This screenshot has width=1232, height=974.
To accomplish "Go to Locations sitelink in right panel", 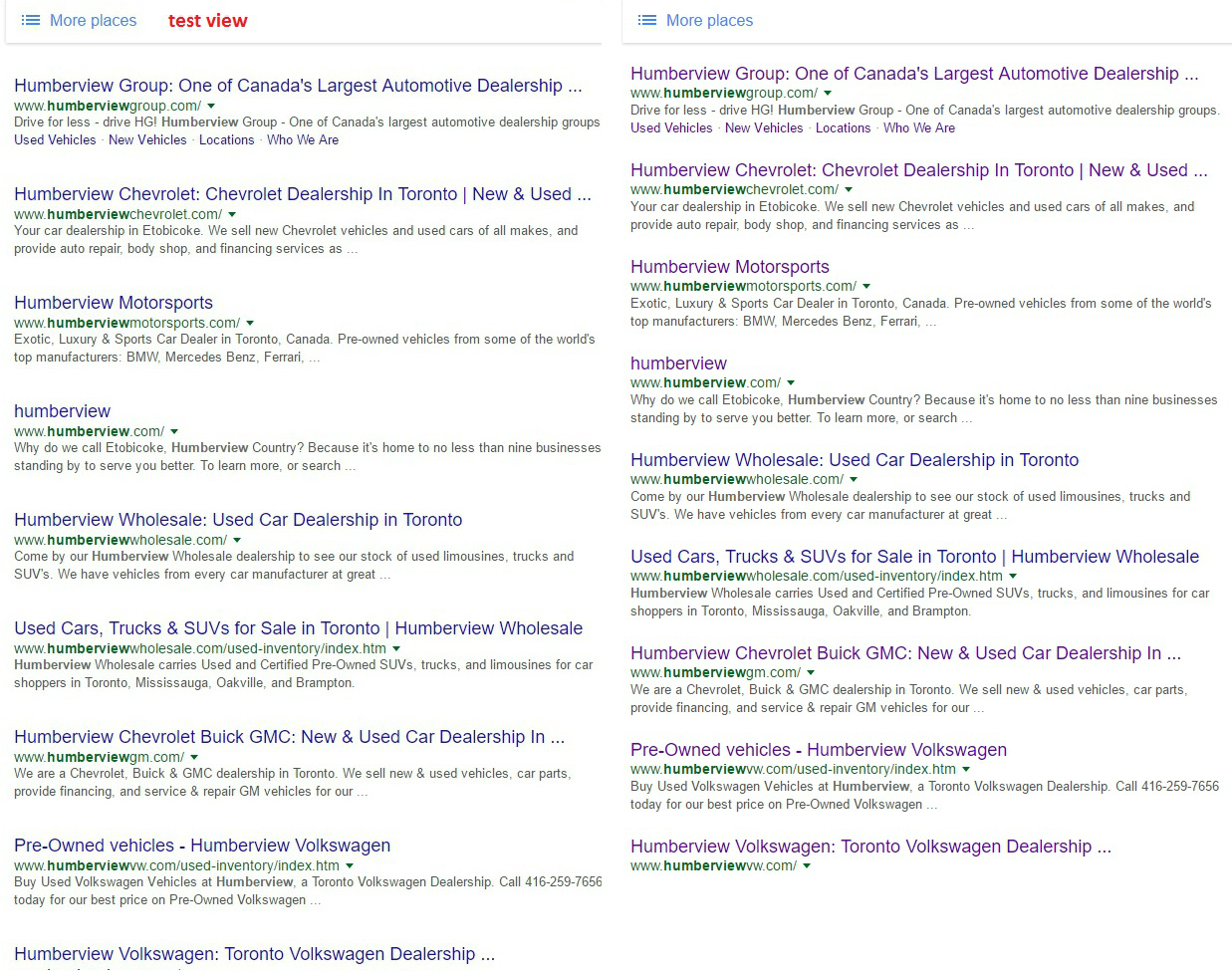I will (843, 128).
